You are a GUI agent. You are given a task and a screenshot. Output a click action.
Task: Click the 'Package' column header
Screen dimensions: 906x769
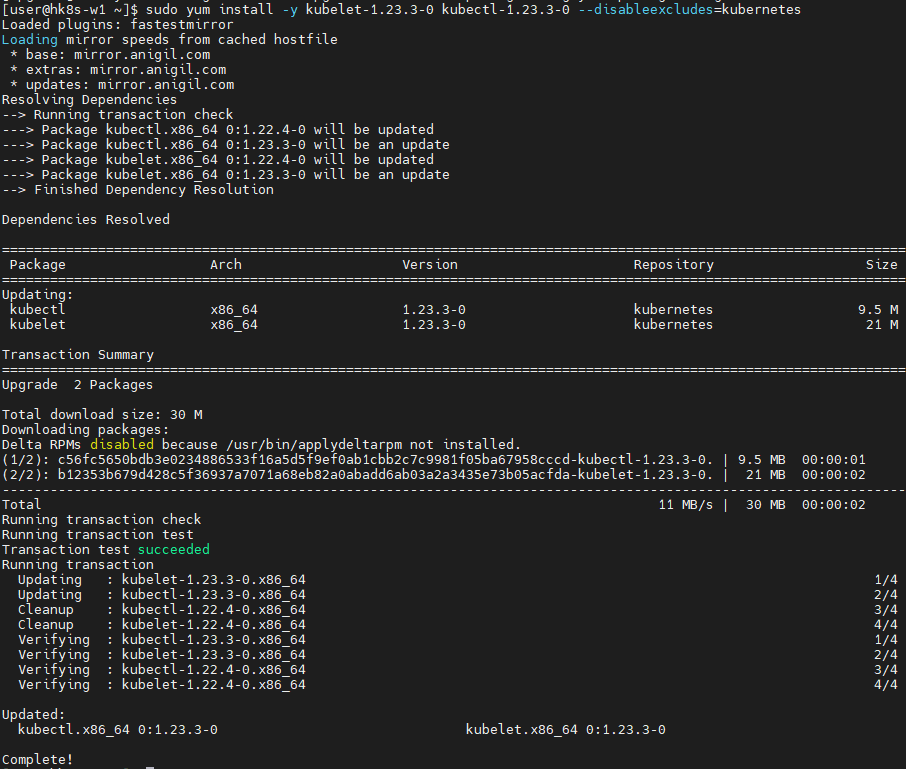[38, 265]
